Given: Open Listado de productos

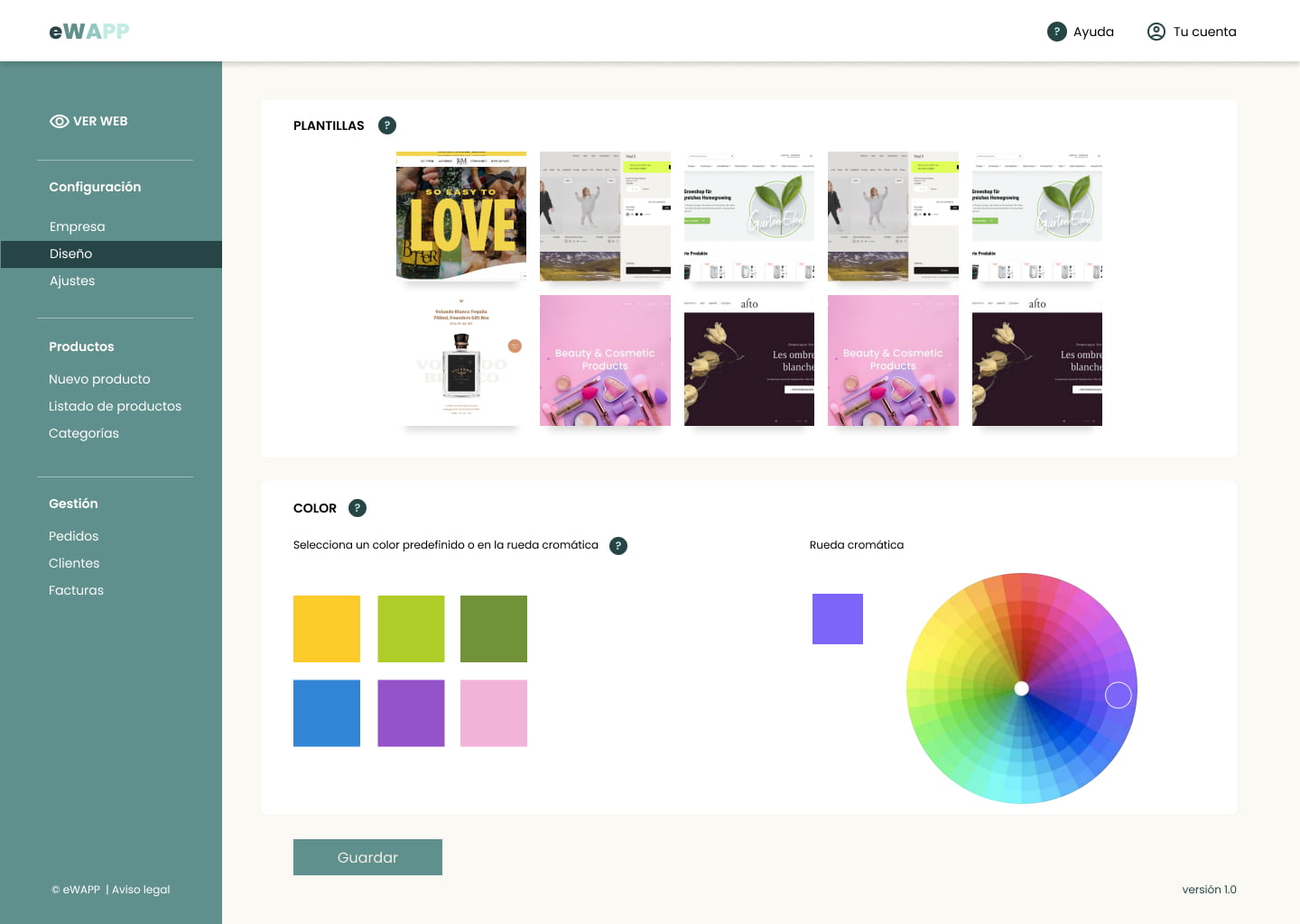Looking at the screenshot, I should 115,406.
